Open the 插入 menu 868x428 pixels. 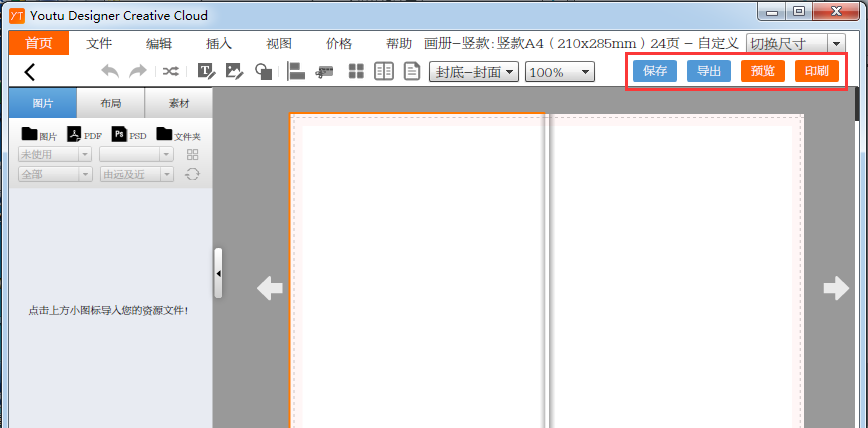point(219,44)
